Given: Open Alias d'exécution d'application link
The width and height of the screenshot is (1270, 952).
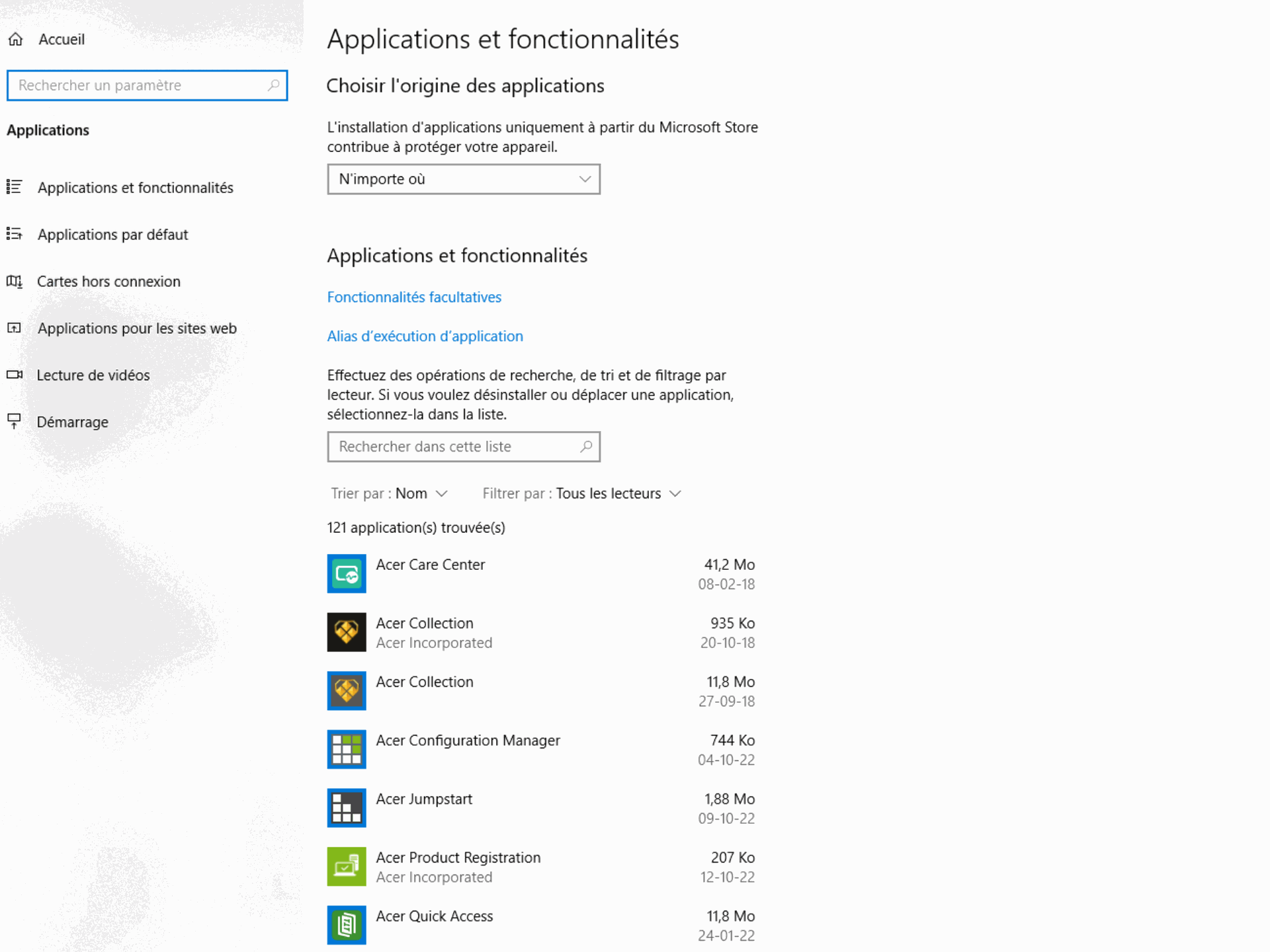Looking at the screenshot, I should [x=425, y=337].
